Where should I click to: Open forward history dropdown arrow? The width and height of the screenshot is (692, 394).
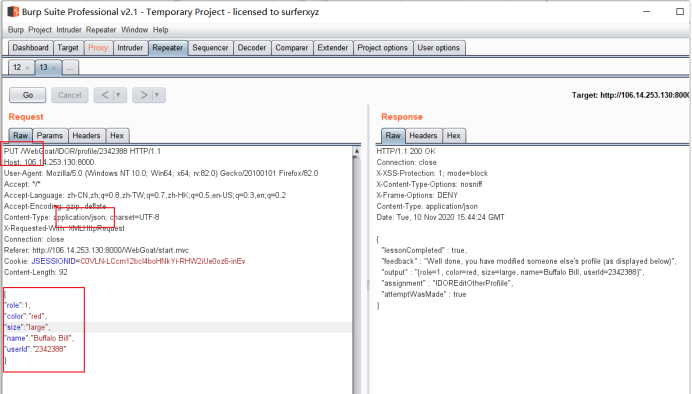tap(157, 95)
